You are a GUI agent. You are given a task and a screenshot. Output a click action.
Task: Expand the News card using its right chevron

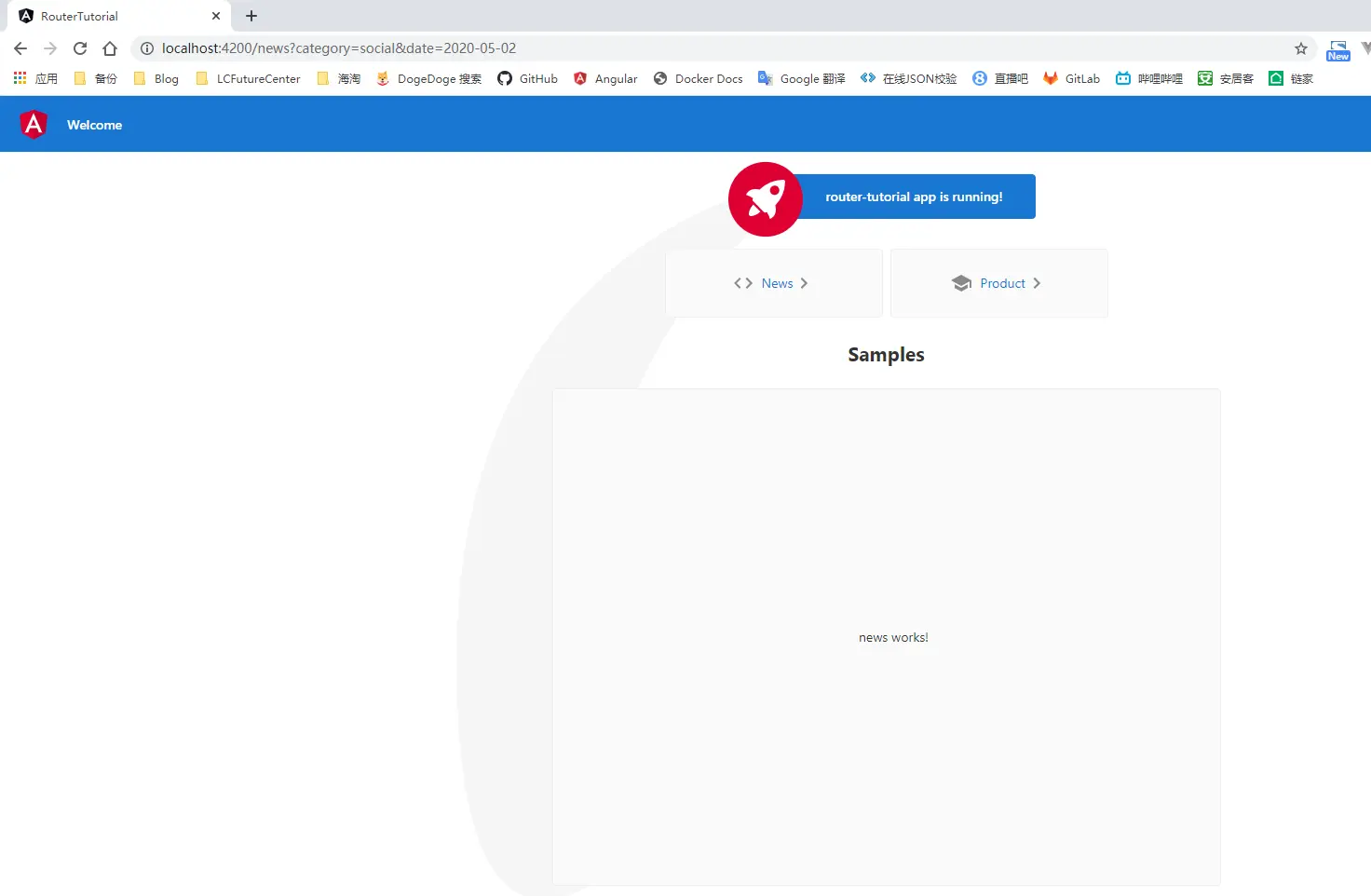pos(804,282)
